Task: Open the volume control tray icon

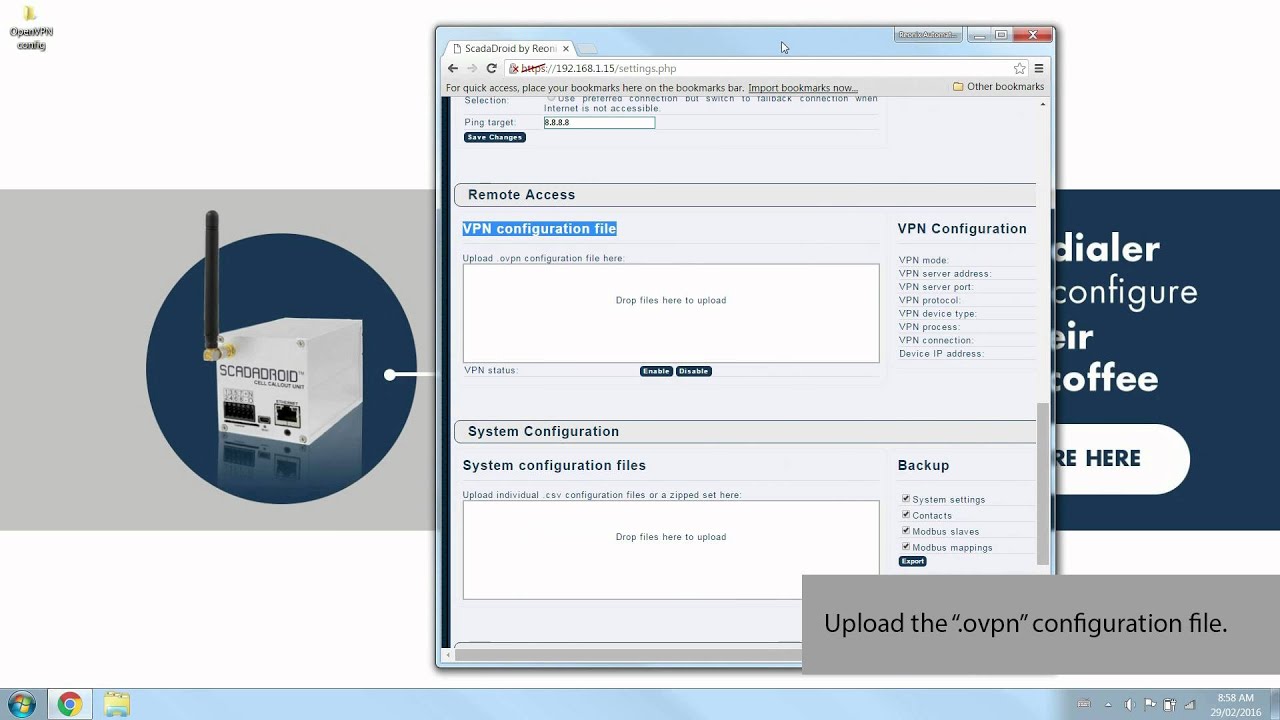Action: coord(1129,704)
